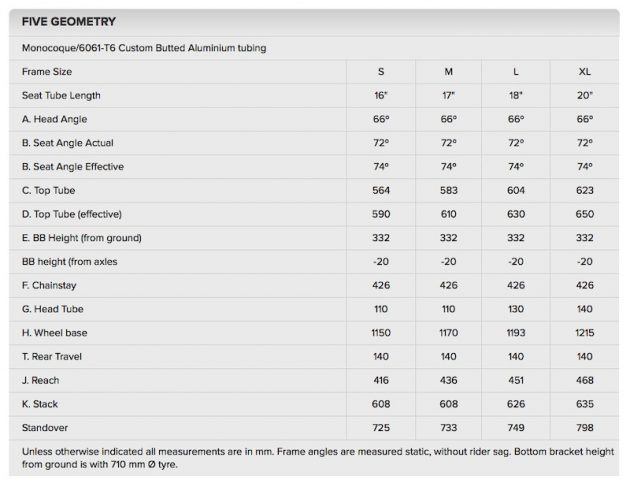
Task: Select the L frame size column header
Action: [x=516, y=72]
